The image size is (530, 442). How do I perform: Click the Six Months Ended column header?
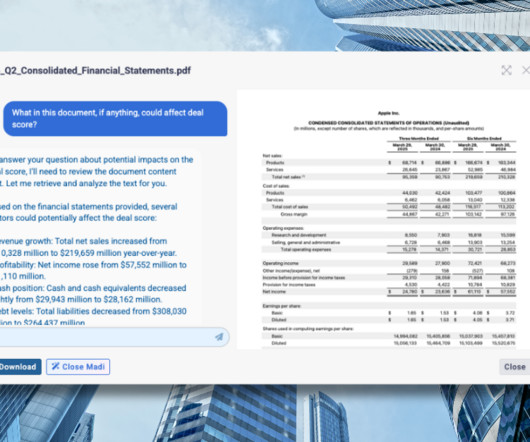pos(484,139)
